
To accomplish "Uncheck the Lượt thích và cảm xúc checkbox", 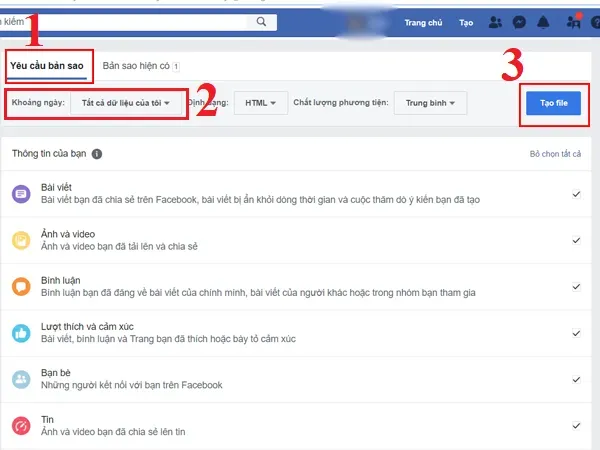I will (x=576, y=333).
